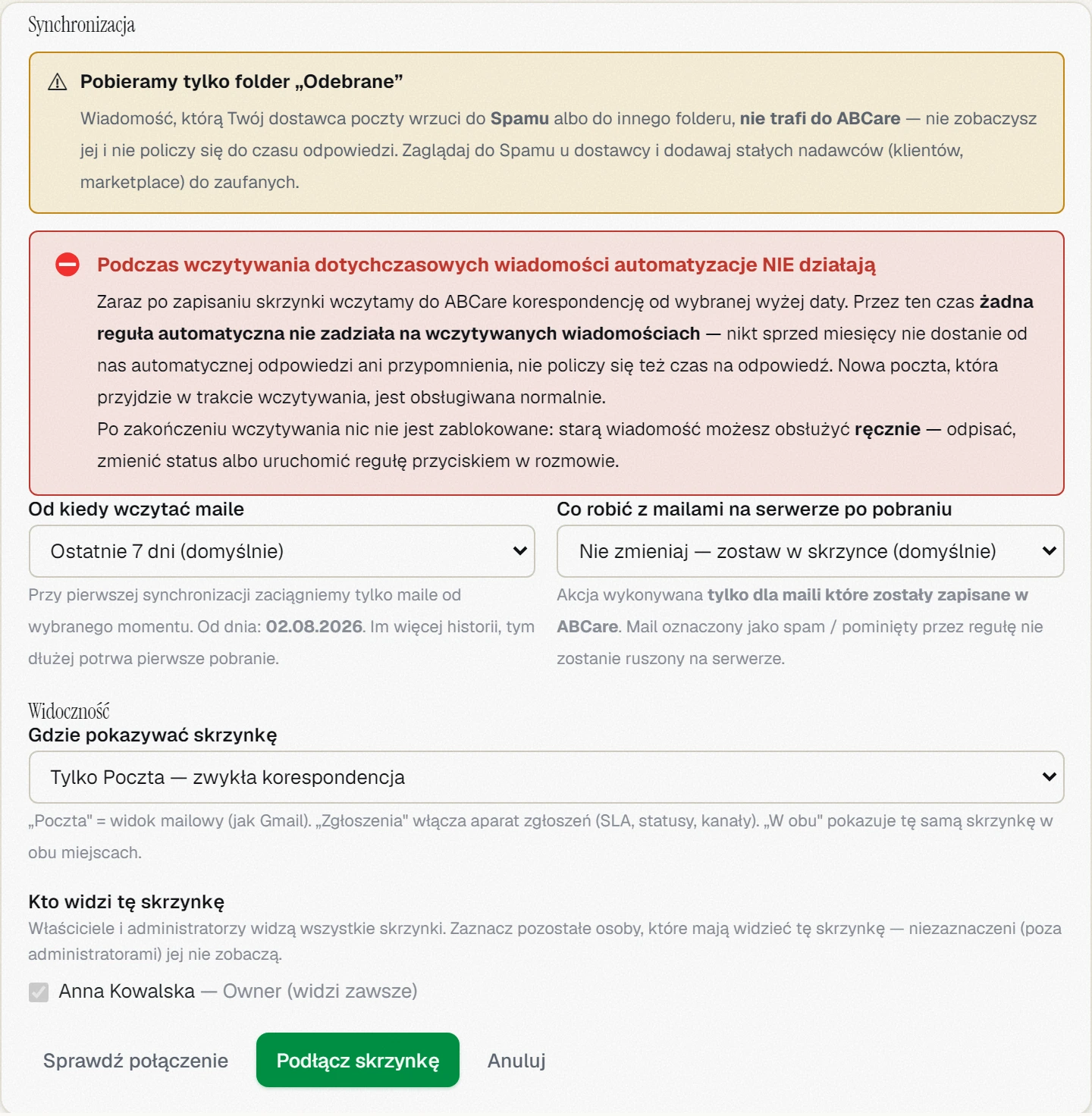The width and height of the screenshot is (1092, 1116).
Task: Click the "Kto widzi tę skrzynkę" label
Action: (127, 901)
